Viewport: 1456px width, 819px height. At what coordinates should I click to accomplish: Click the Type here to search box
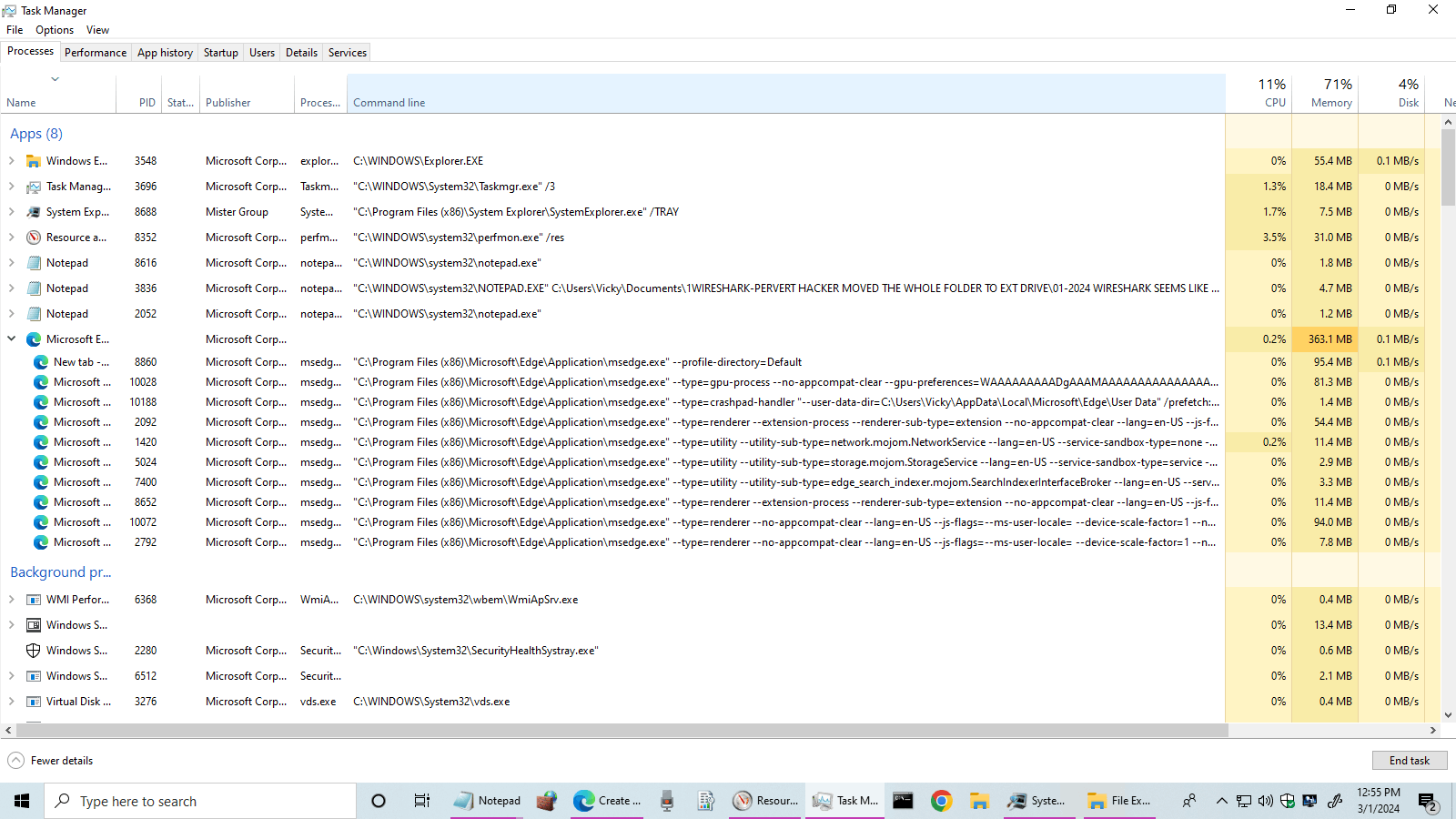click(x=200, y=801)
